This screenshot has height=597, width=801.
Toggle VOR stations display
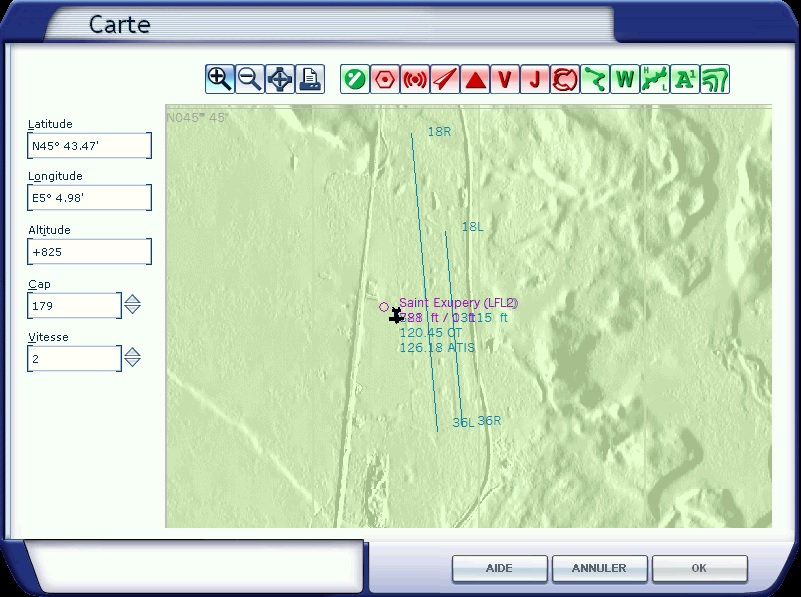385,79
